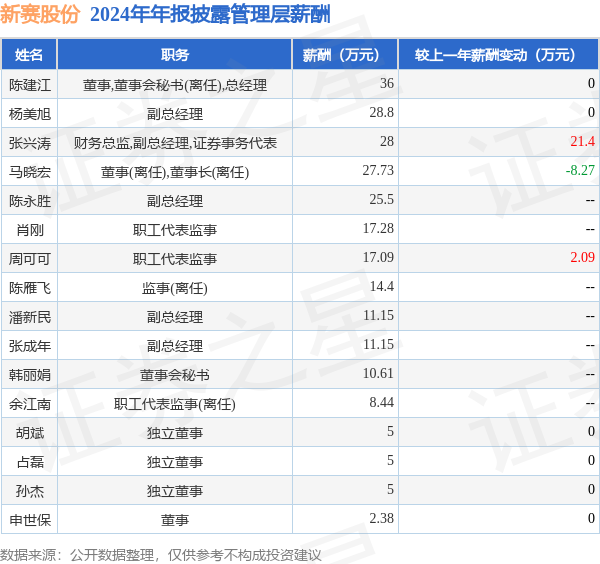Click the data source footnote 数据来源
600x564 pixels.
click(x=161, y=555)
